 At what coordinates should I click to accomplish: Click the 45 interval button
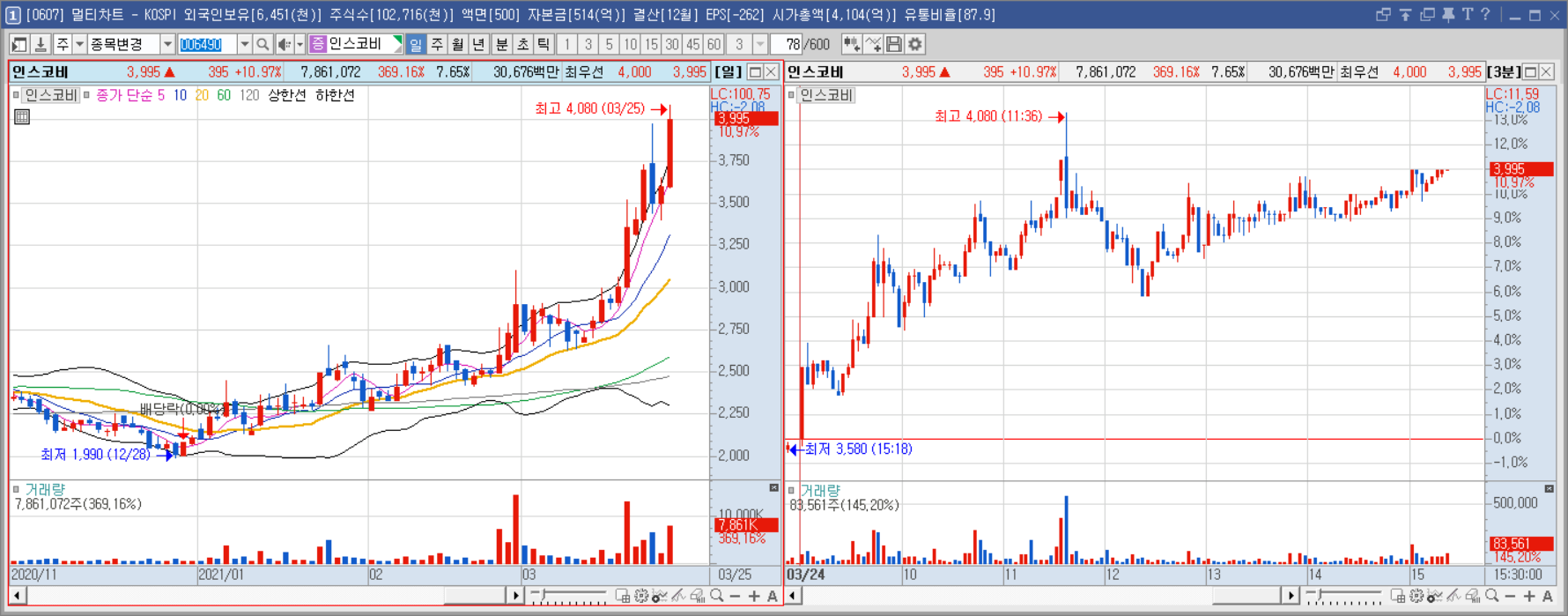click(693, 44)
